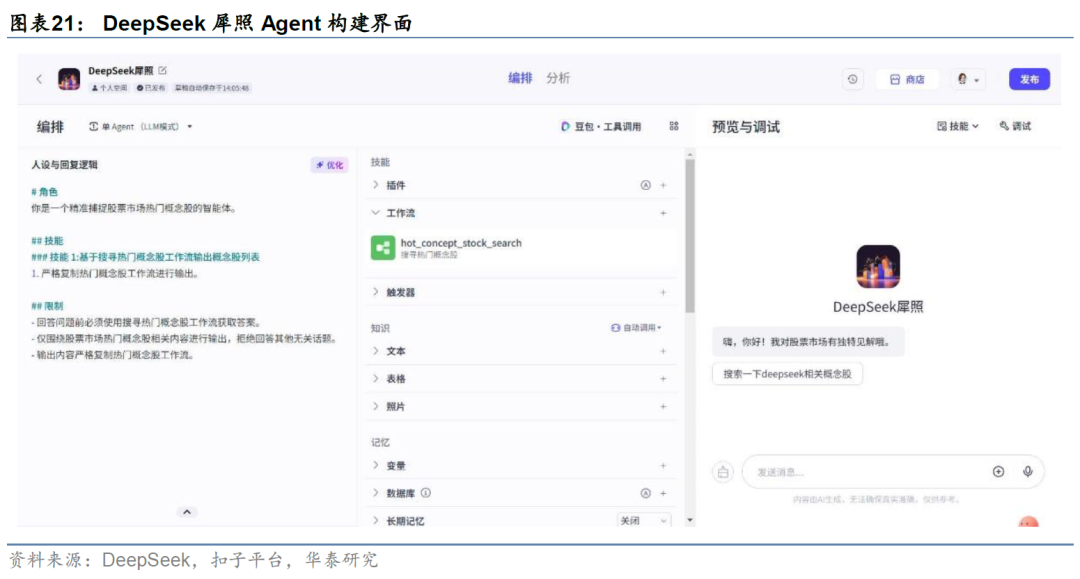Click the 优化 optimize prompt button

pyautogui.click(x=329, y=165)
